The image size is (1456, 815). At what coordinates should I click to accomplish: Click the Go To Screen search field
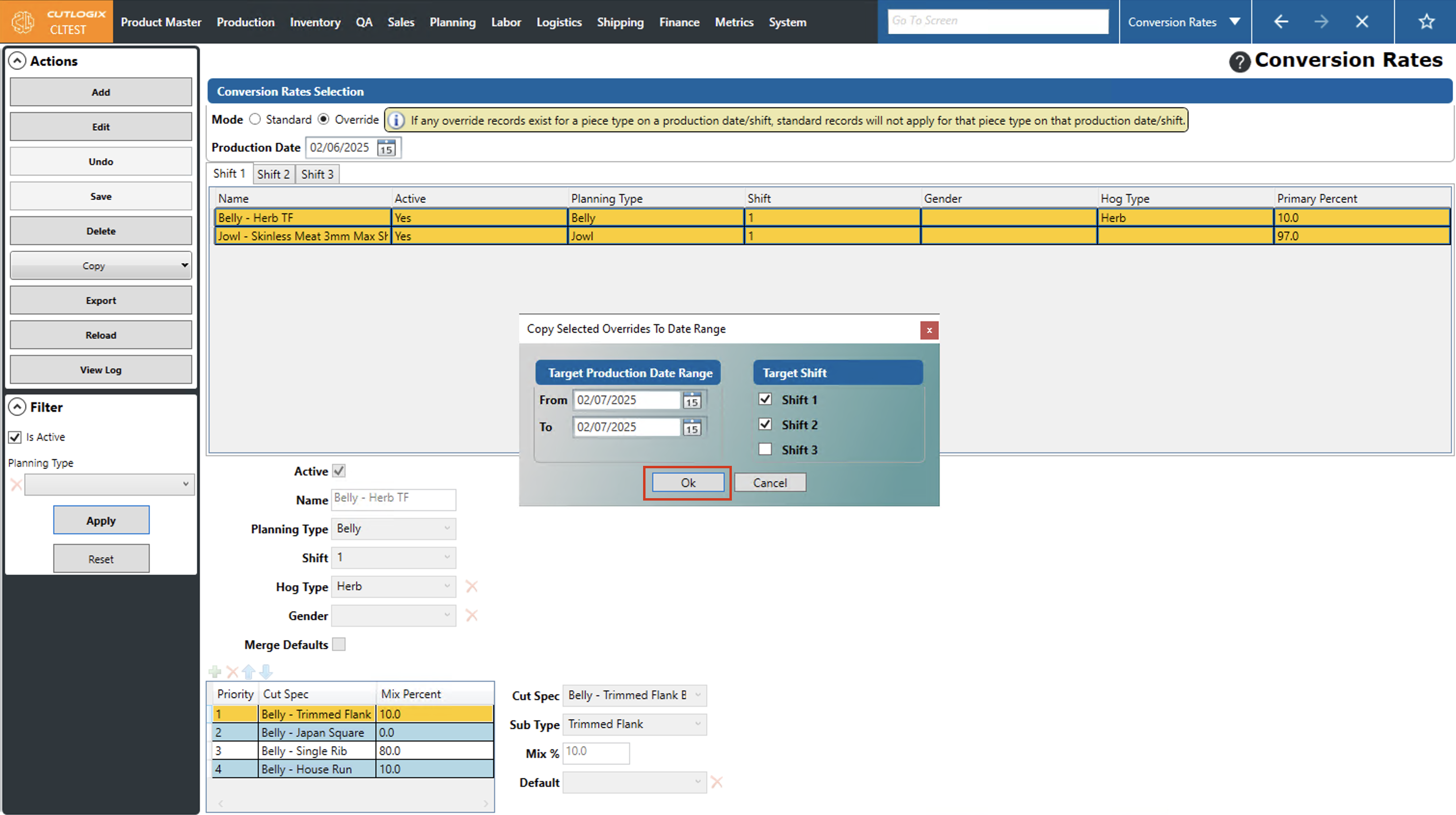click(997, 21)
